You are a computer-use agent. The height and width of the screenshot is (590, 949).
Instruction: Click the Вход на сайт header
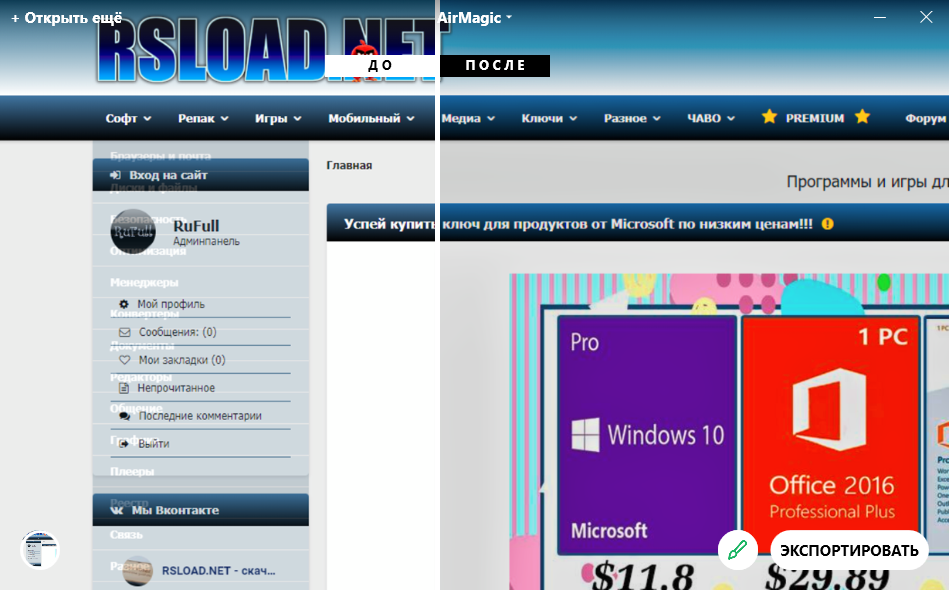tap(200, 175)
